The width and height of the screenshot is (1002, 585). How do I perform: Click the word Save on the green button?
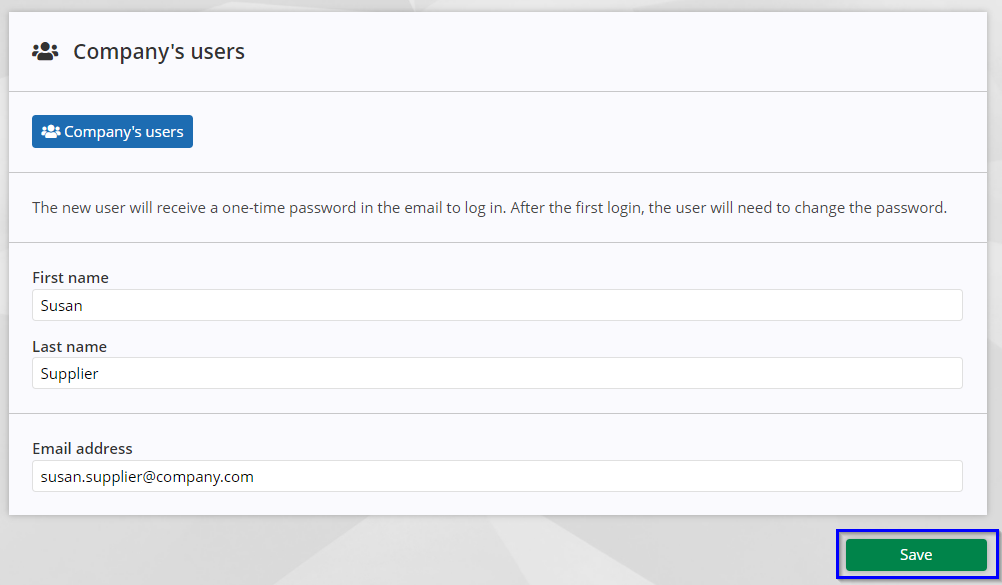pos(916,554)
